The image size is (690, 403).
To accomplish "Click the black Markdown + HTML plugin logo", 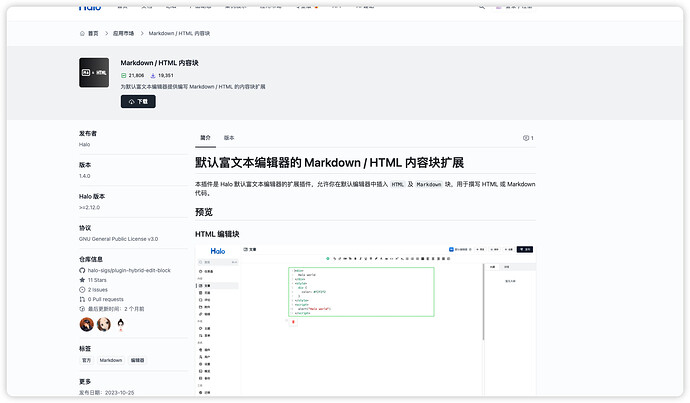I will (94, 73).
